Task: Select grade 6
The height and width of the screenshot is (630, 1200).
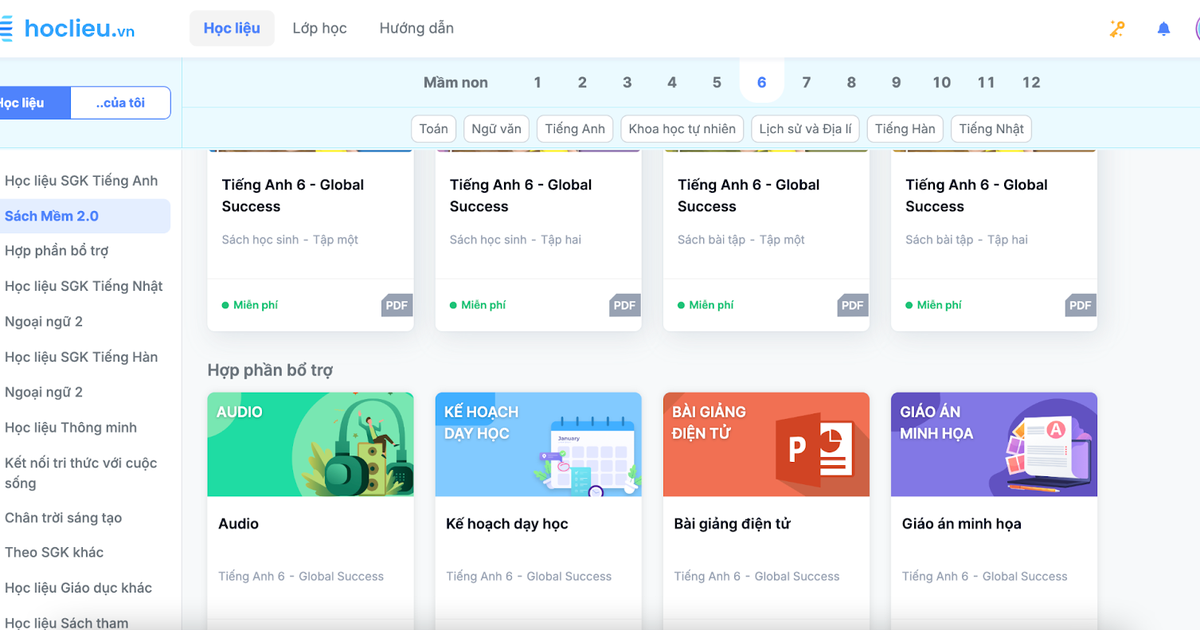Action: click(x=762, y=82)
